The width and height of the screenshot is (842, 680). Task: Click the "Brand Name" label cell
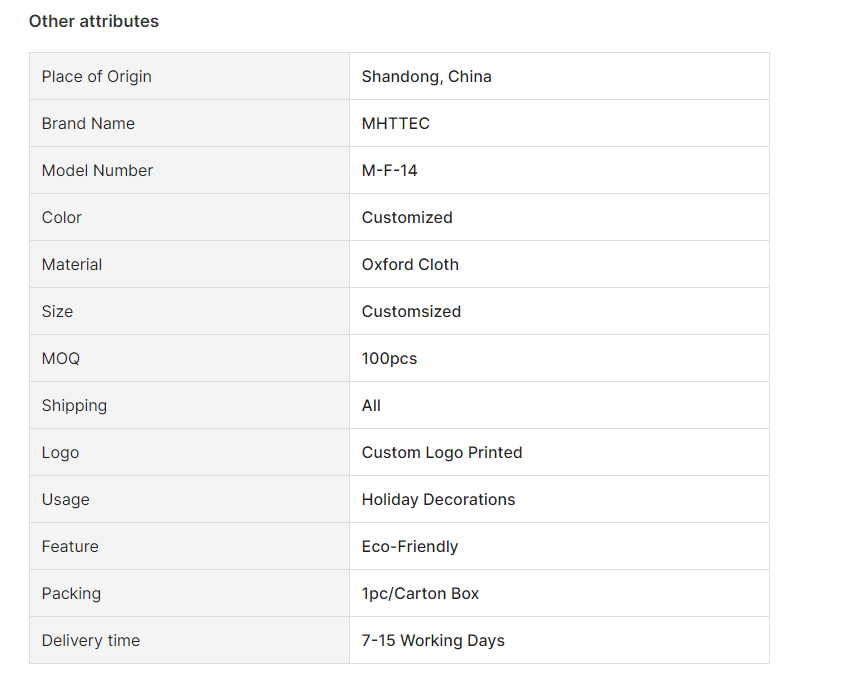click(88, 124)
